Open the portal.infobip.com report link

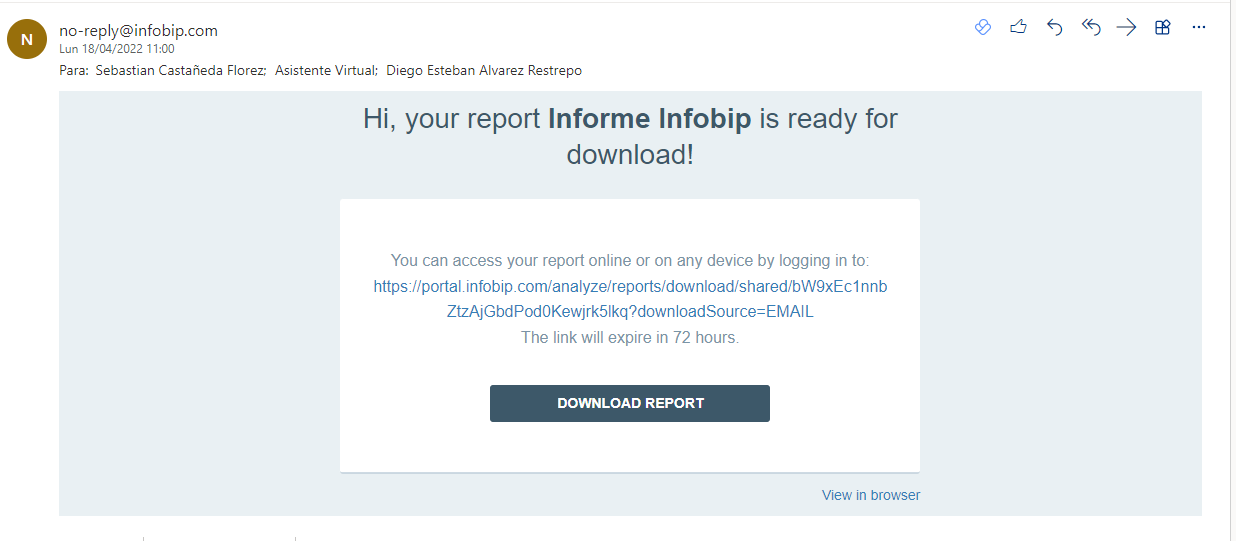(x=630, y=299)
